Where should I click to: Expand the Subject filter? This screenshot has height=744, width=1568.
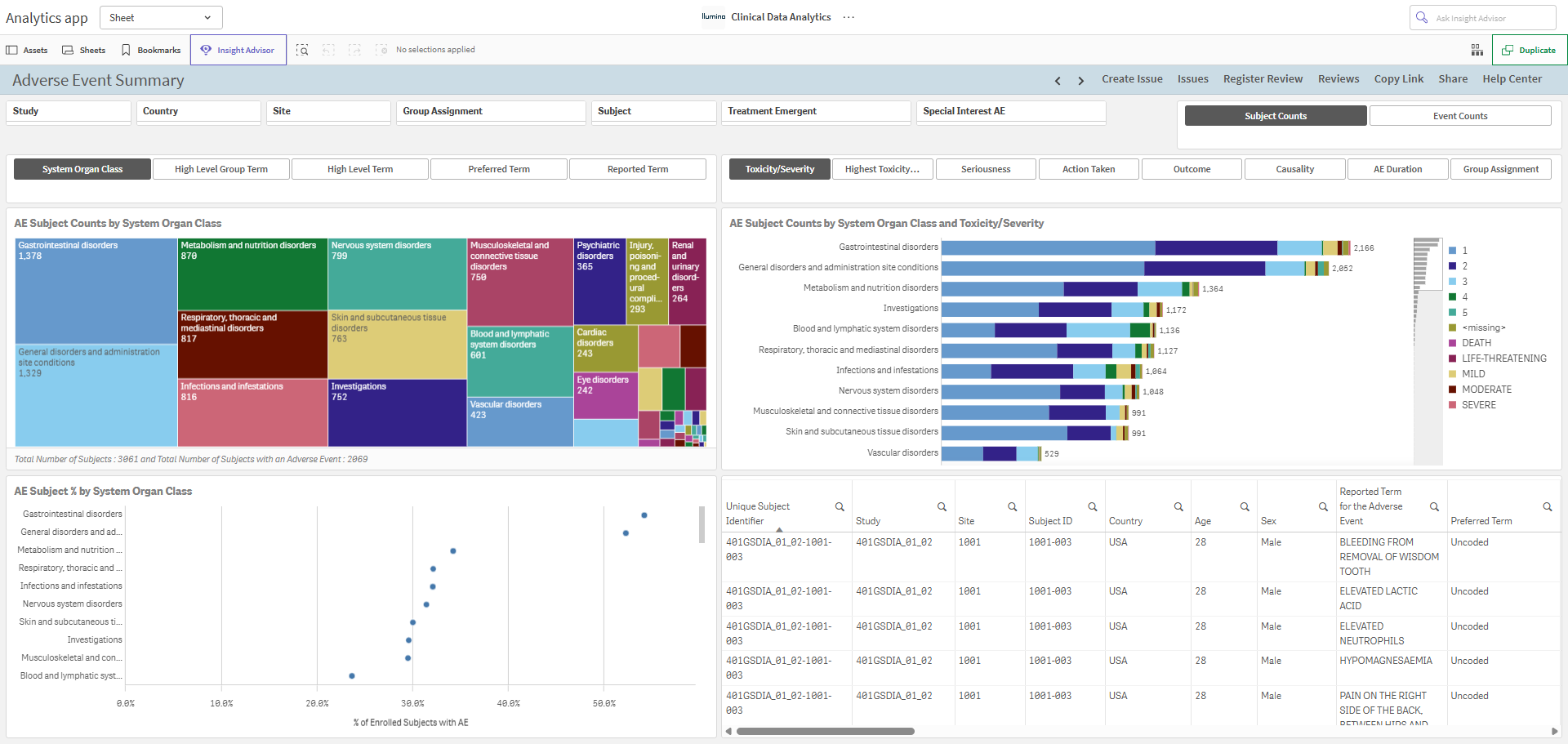653,111
